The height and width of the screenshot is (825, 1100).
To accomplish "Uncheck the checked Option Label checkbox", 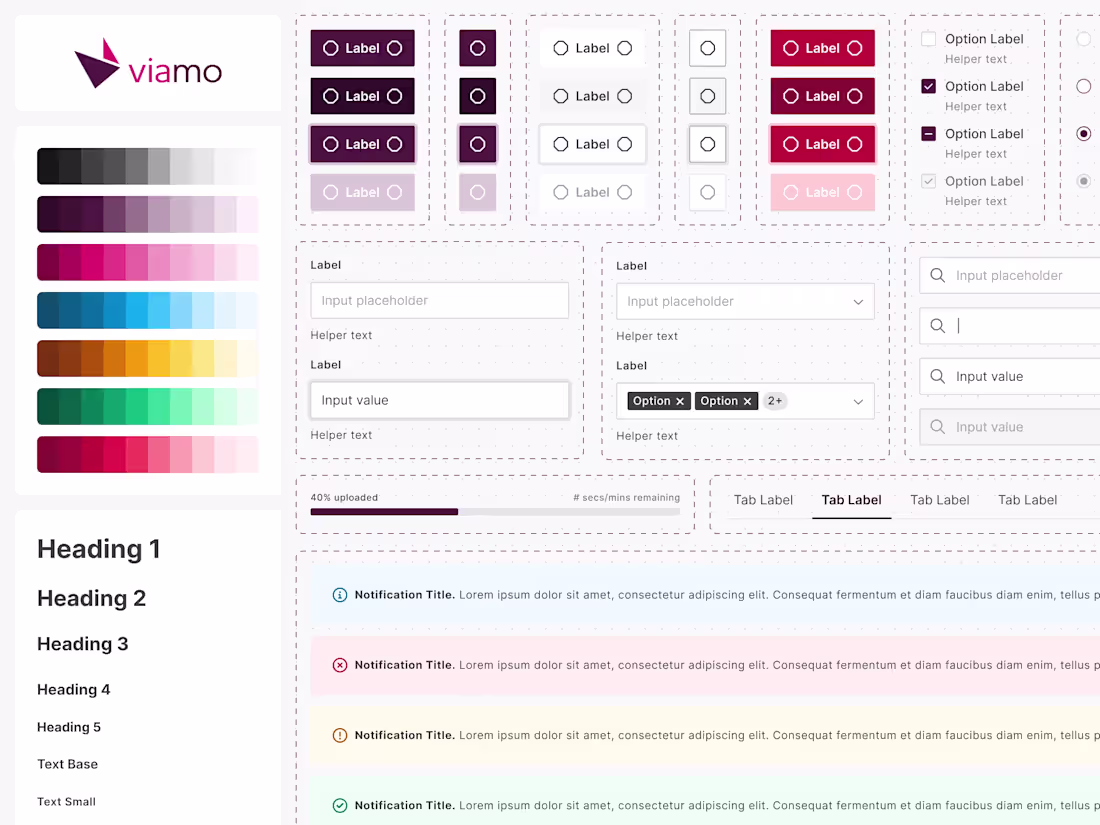I will 928,86.
